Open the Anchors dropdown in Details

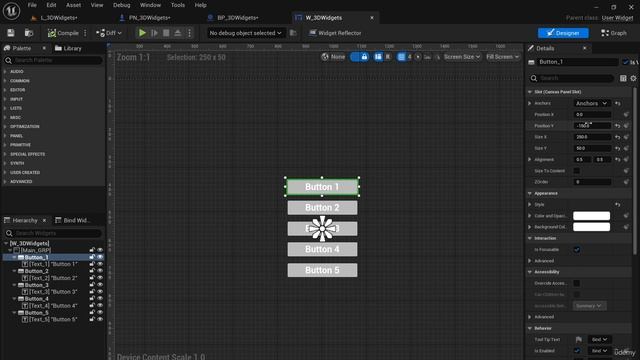pyautogui.click(x=591, y=103)
